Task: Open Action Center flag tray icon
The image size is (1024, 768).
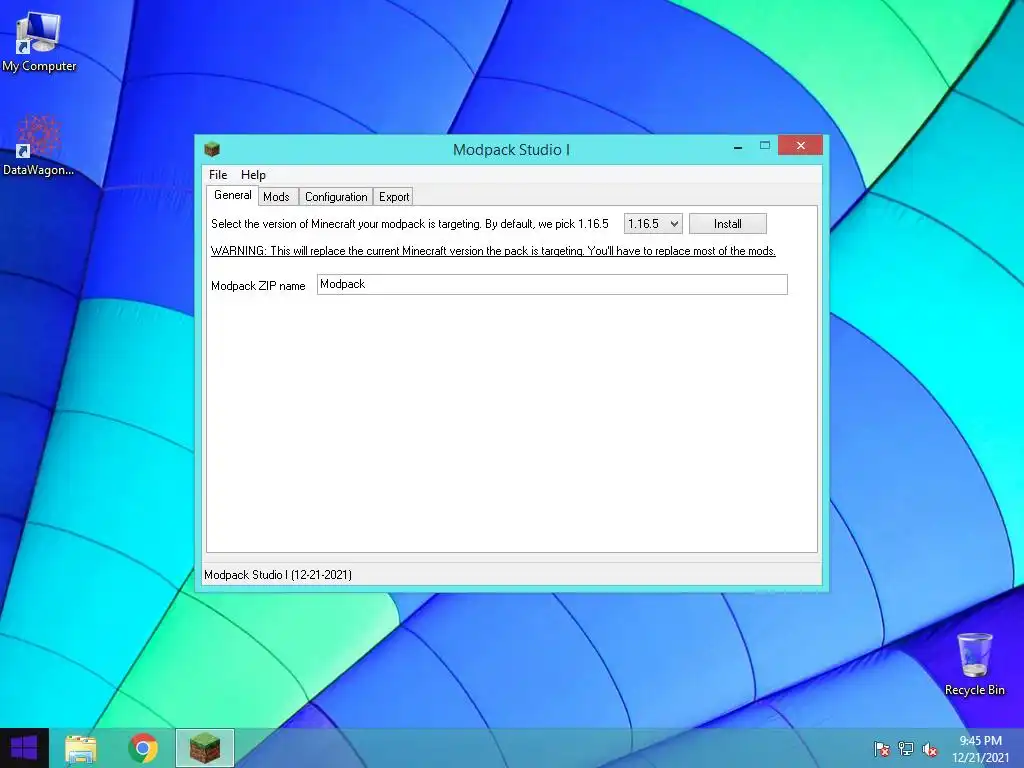Action: point(881,749)
